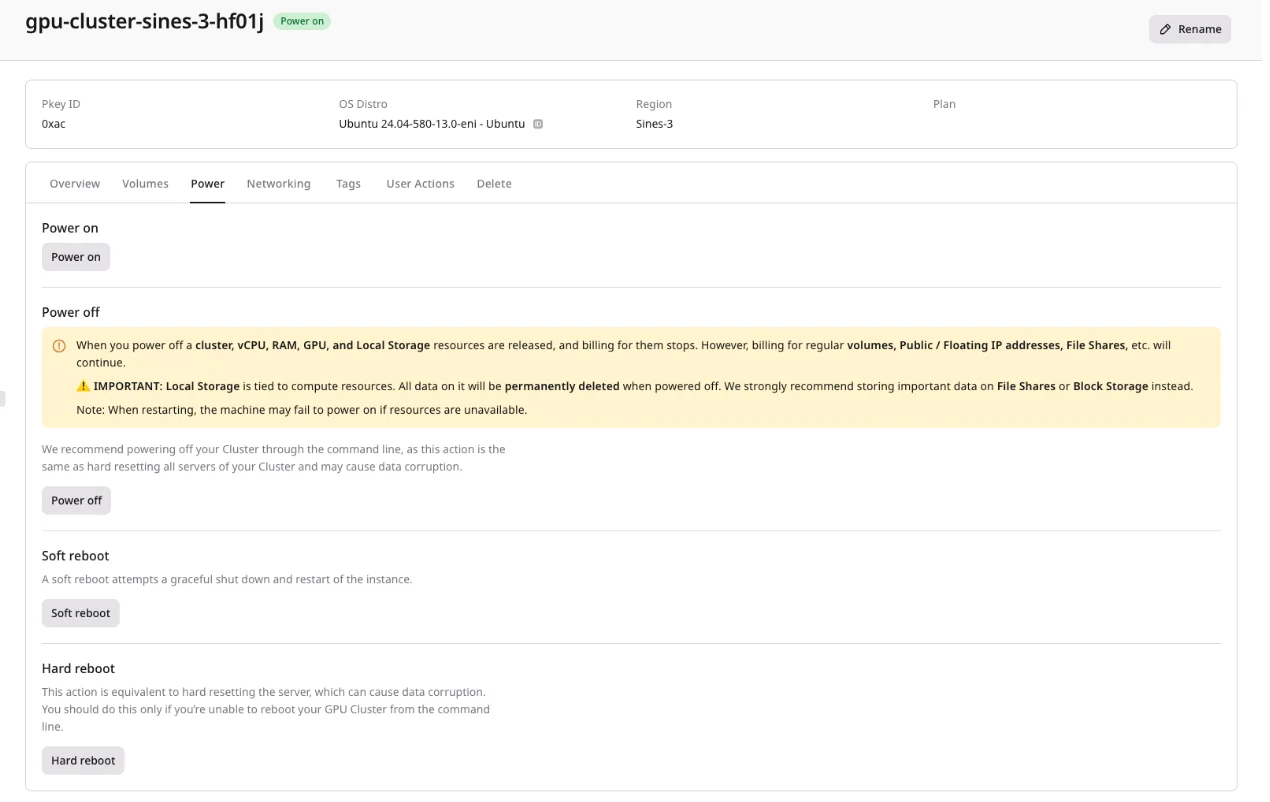
Task: Click the green Power on status badge
Action: point(302,21)
